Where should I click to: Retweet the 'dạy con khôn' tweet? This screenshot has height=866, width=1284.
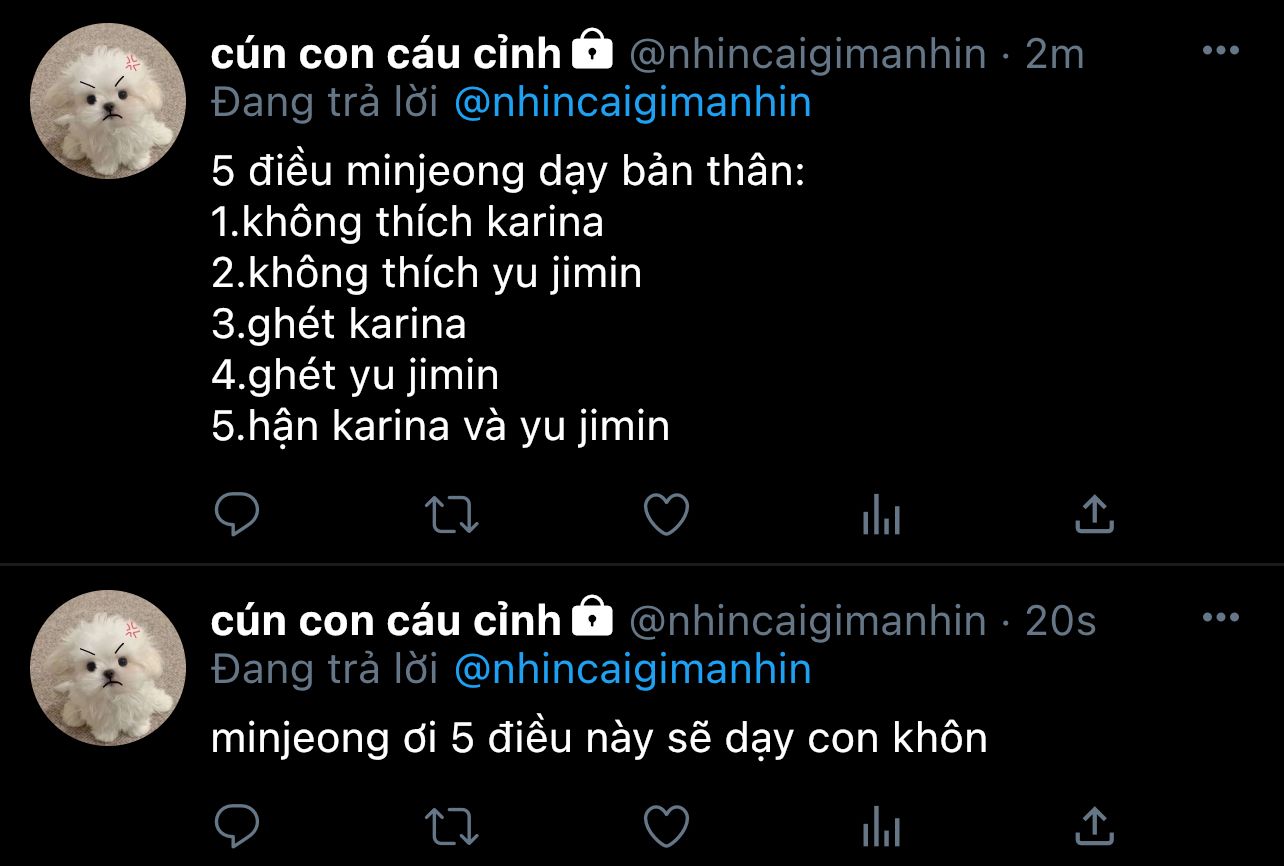click(x=452, y=827)
